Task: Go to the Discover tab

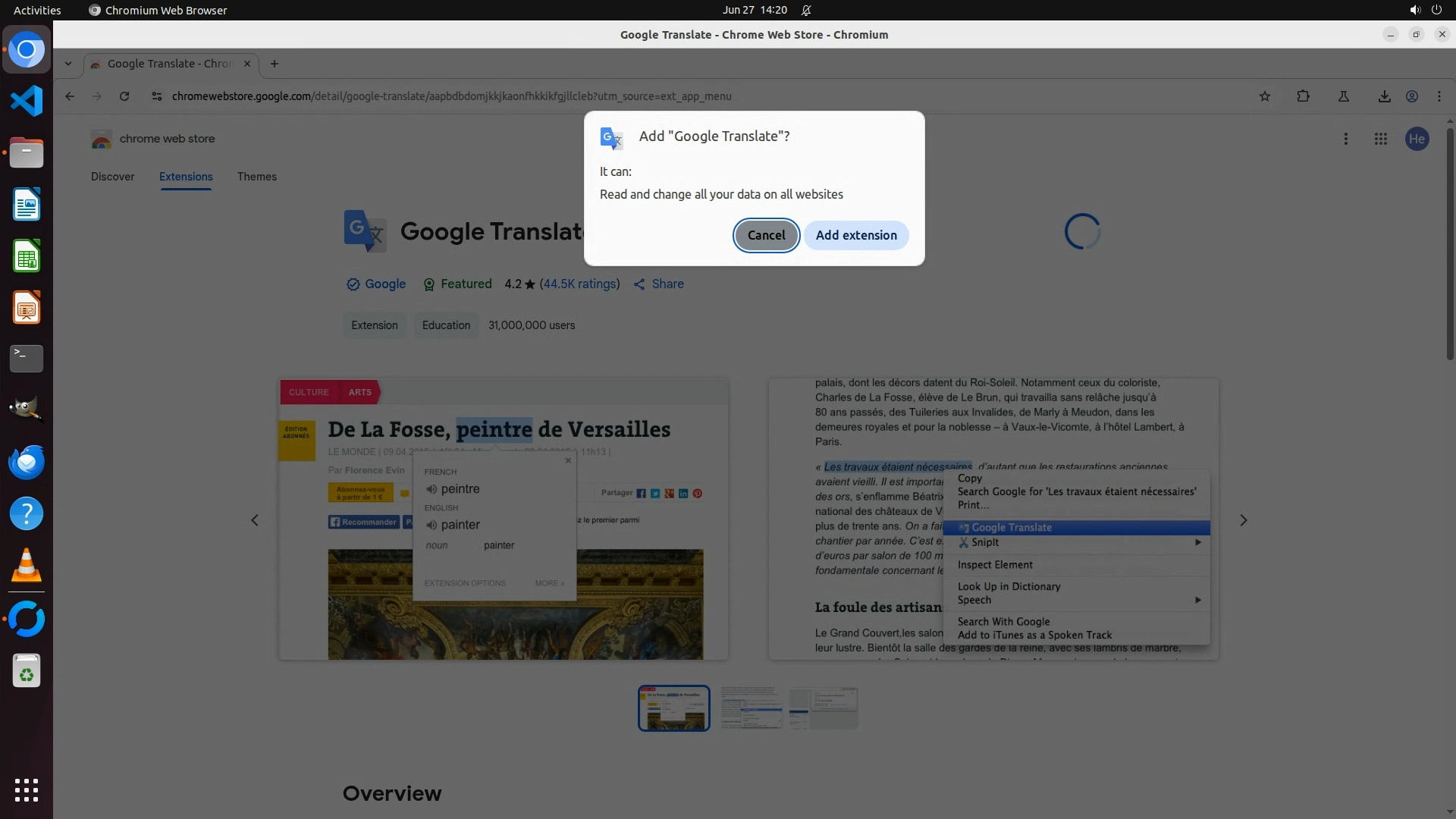Action: (x=112, y=177)
